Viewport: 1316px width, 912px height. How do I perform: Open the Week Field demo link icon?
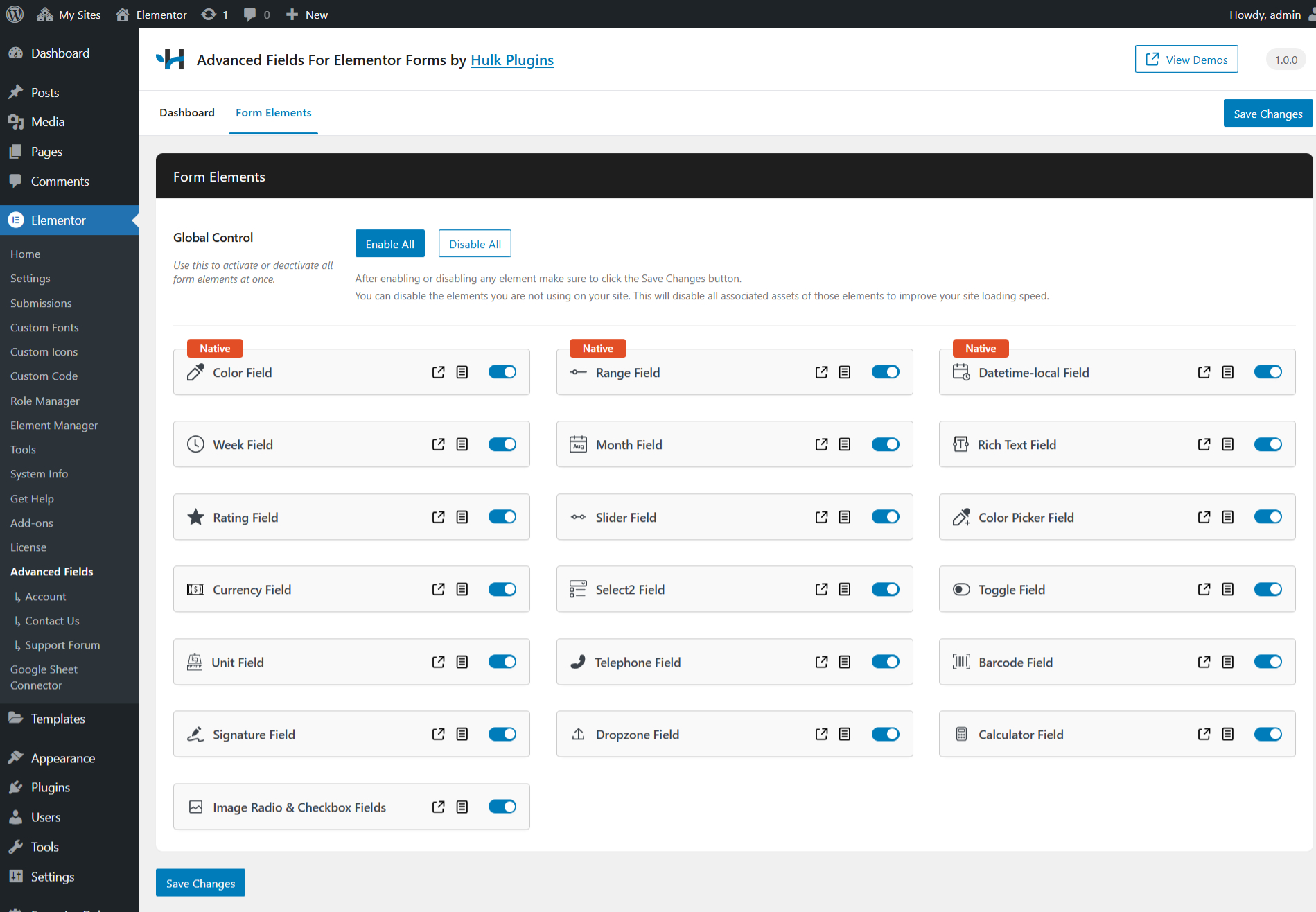pyautogui.click(x=438, y=444)
